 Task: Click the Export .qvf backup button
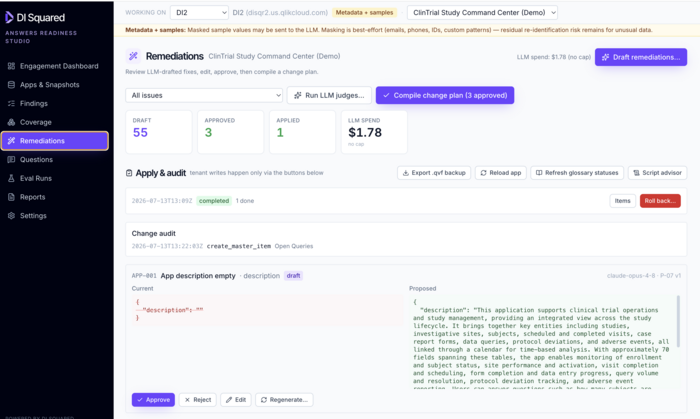(434, 173)
